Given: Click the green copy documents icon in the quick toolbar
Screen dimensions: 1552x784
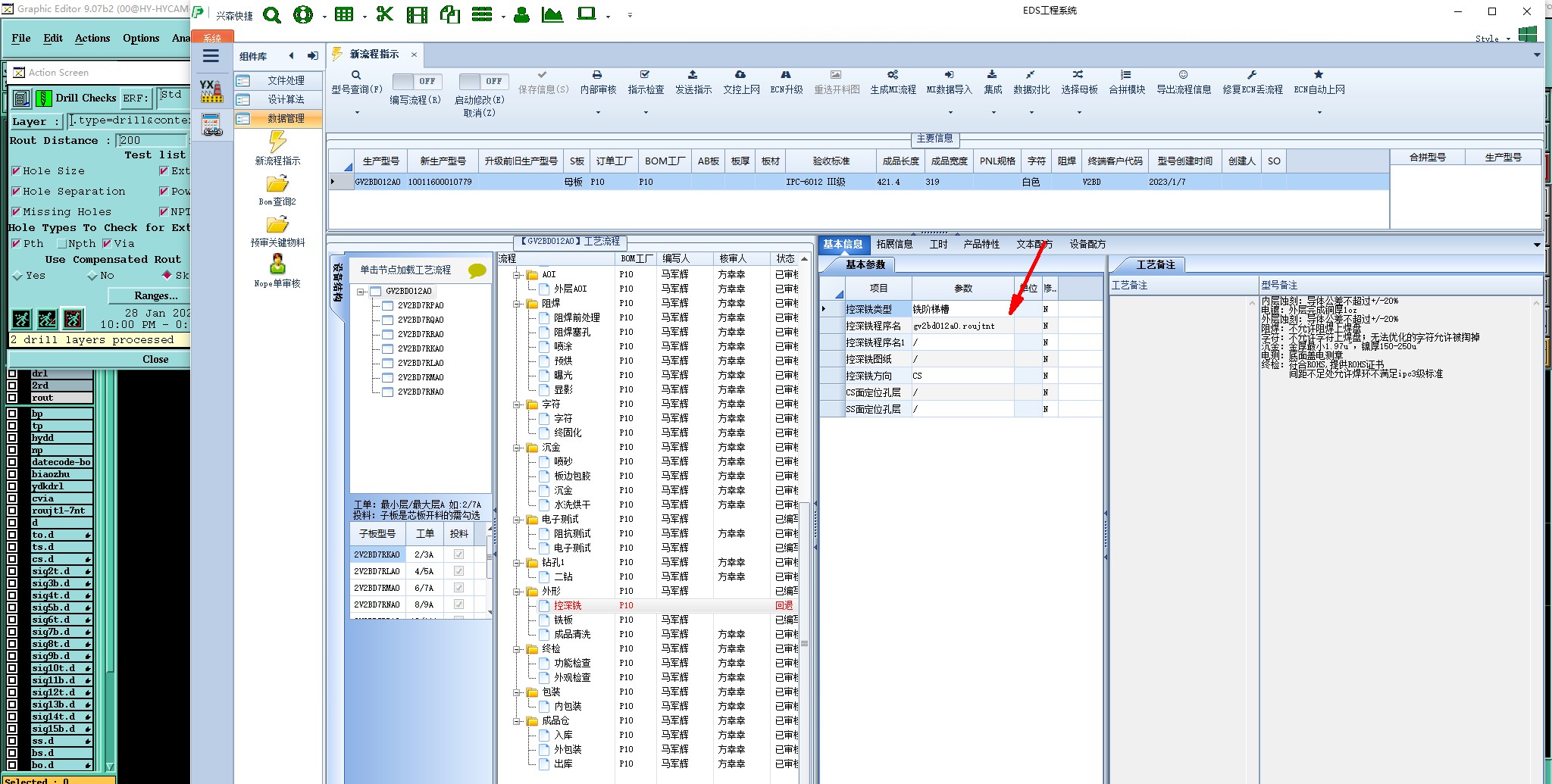Looking at the screenshot, I should point(450,15).
